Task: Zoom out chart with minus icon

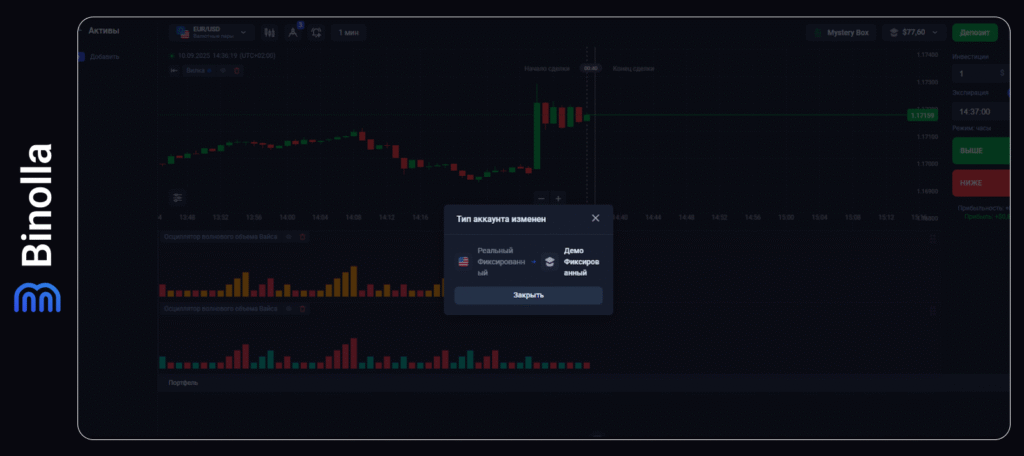Action: click(541, 198)
